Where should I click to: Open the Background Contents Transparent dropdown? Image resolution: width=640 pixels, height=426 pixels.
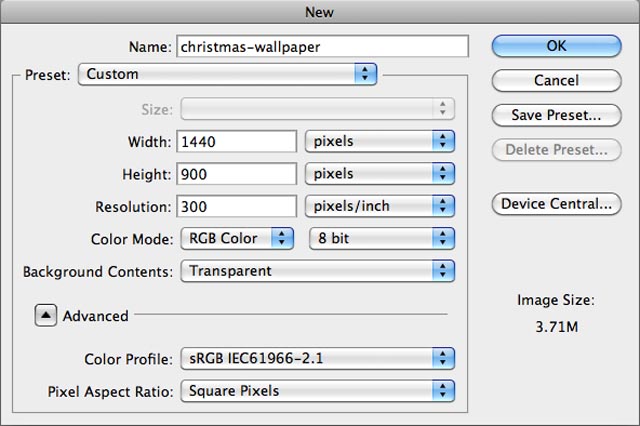[x=318, y=271]
